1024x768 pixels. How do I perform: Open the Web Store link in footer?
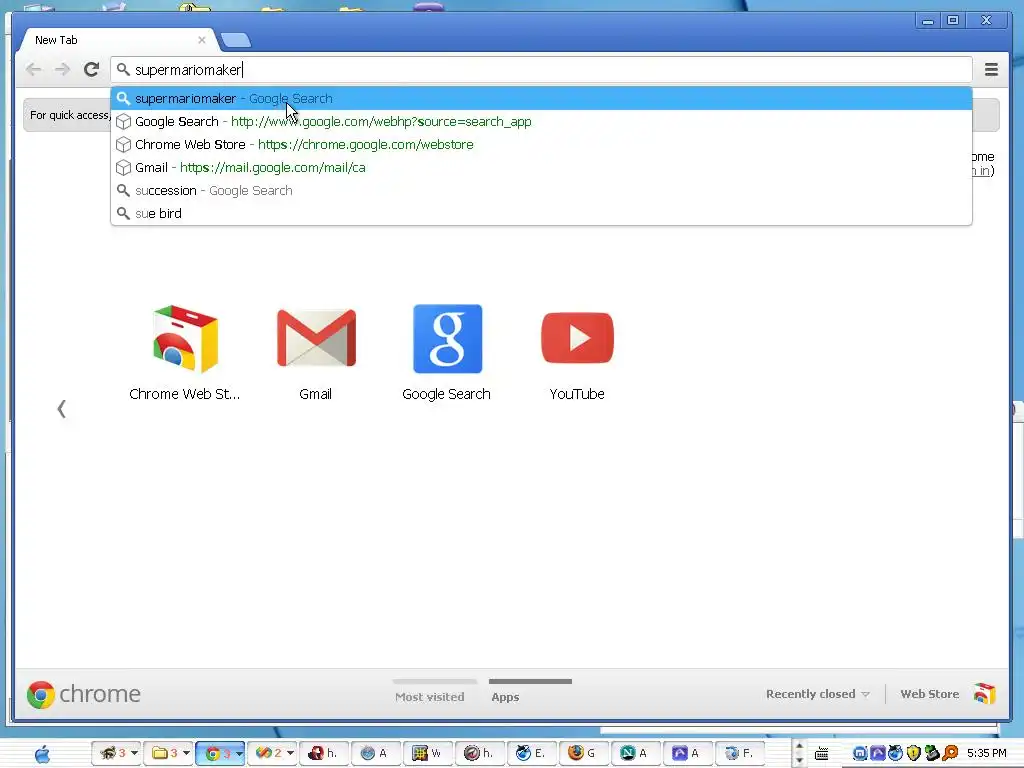pos(929,694)
